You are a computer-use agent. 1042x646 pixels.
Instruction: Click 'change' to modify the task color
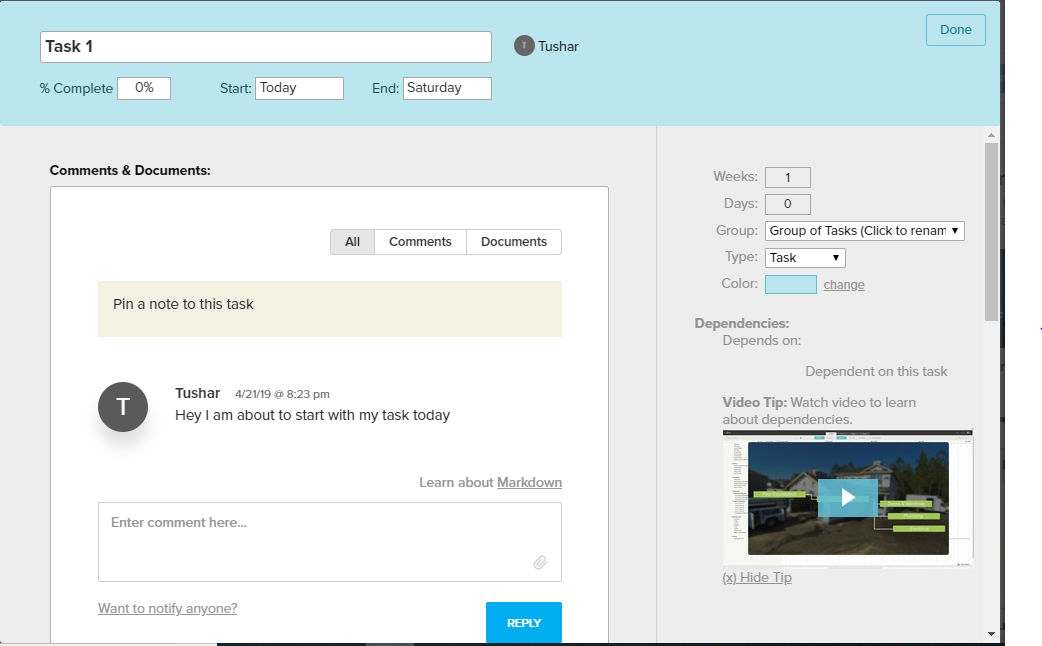pyautogui.click(x=843, y=284)
